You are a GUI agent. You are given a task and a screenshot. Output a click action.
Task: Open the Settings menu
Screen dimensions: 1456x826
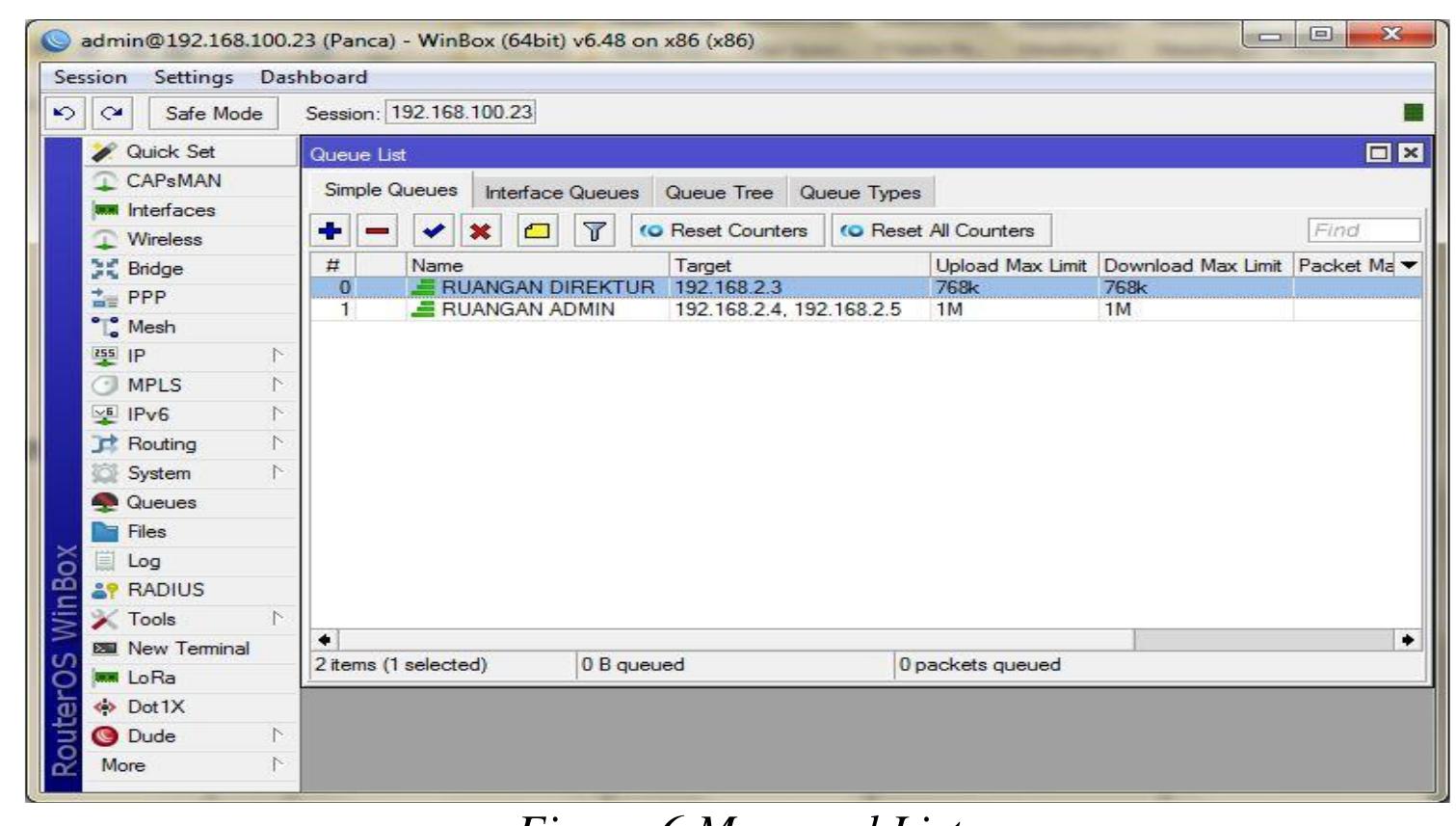point(194,77)
